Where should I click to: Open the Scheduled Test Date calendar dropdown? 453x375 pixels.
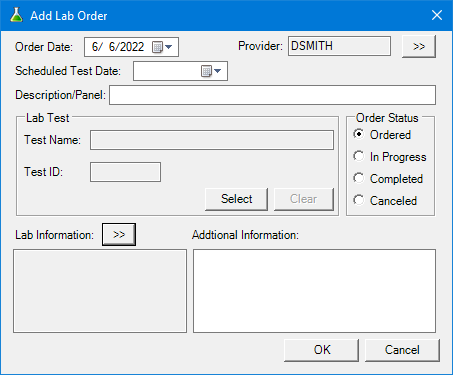click(218, 71)
